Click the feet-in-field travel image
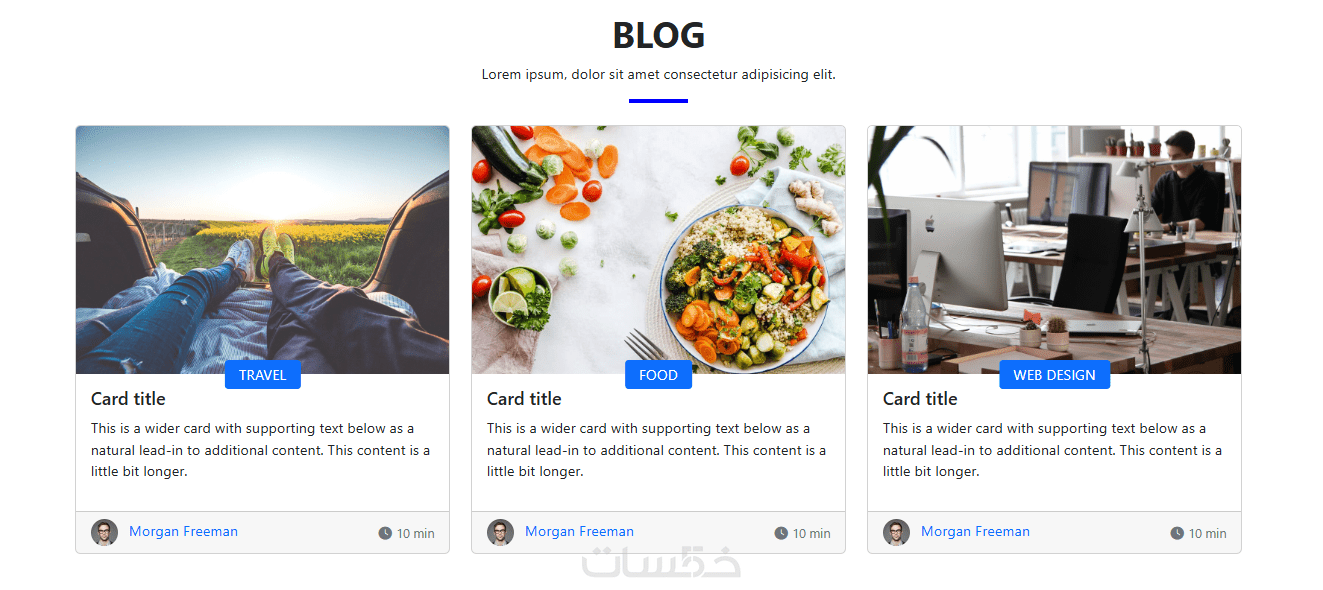The image size is (1323, 590). (x=262, y=250)
